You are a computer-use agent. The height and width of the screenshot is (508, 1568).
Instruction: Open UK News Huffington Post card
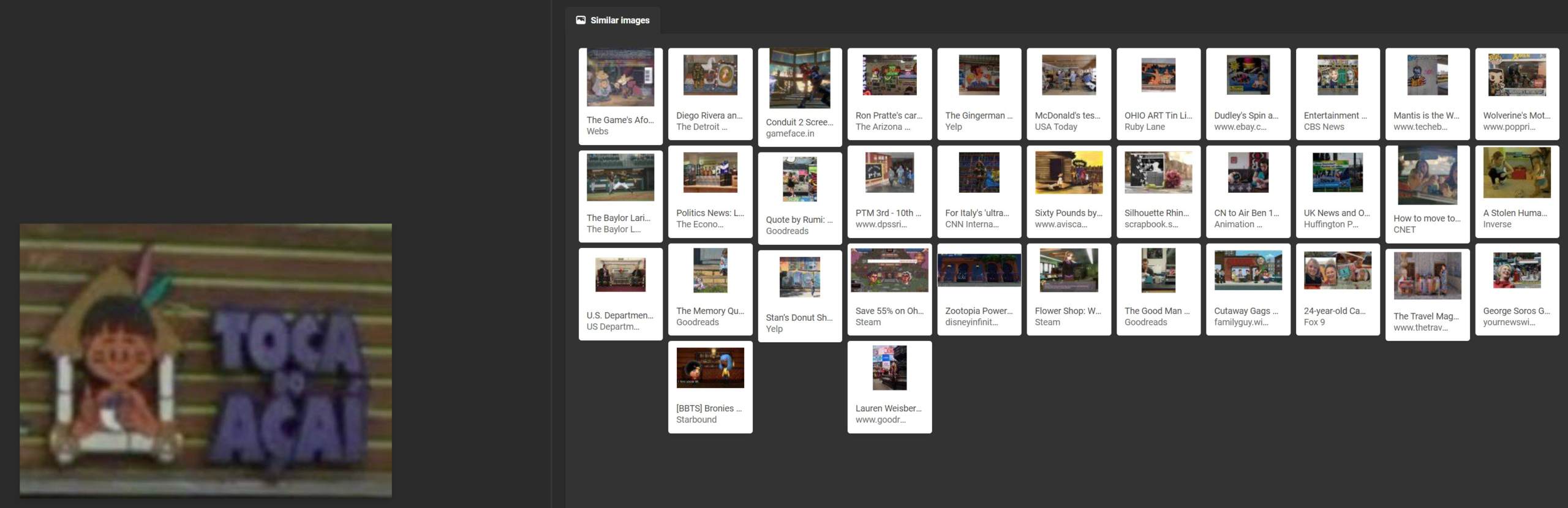tap(1338, 192)
